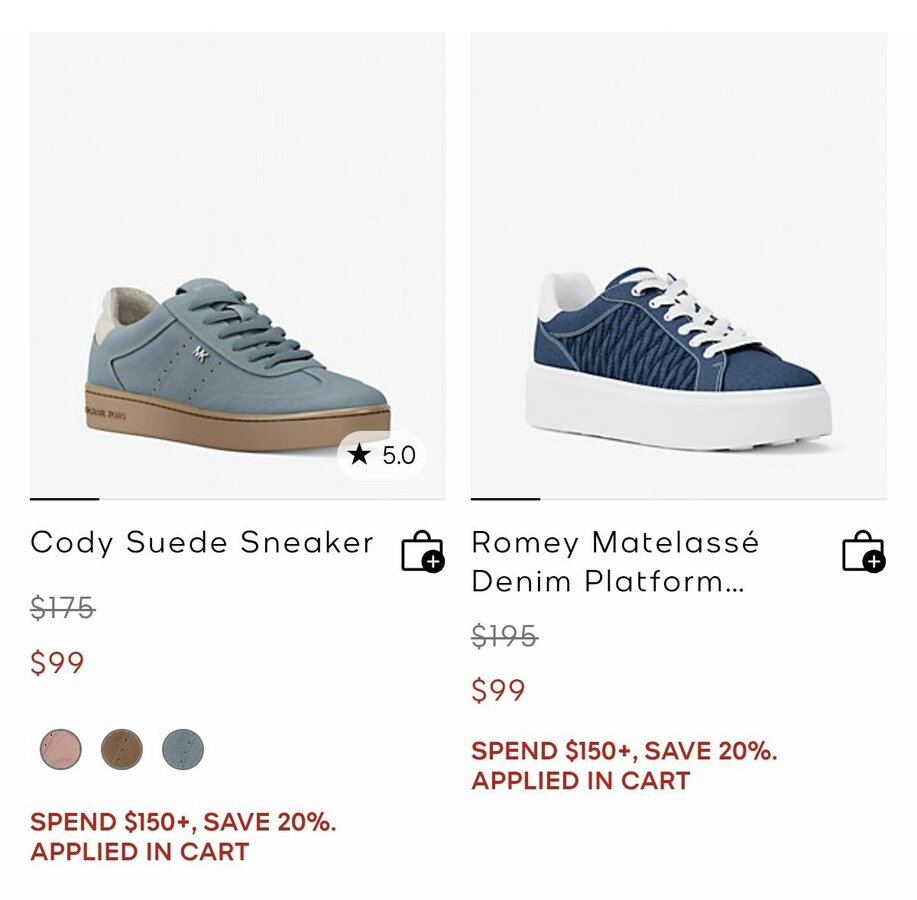Click the 5.0 rating value
Image resolution: width=917 pixels, height=900 pixels.
398,456
